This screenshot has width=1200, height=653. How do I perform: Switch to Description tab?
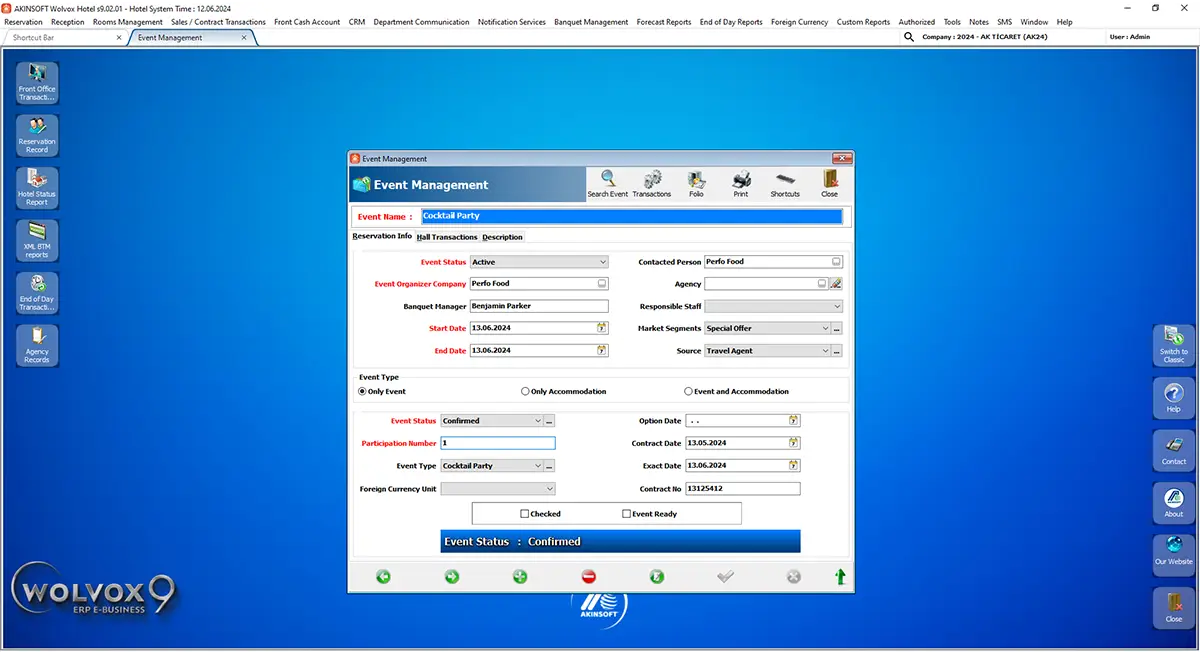tap(502, 237)
